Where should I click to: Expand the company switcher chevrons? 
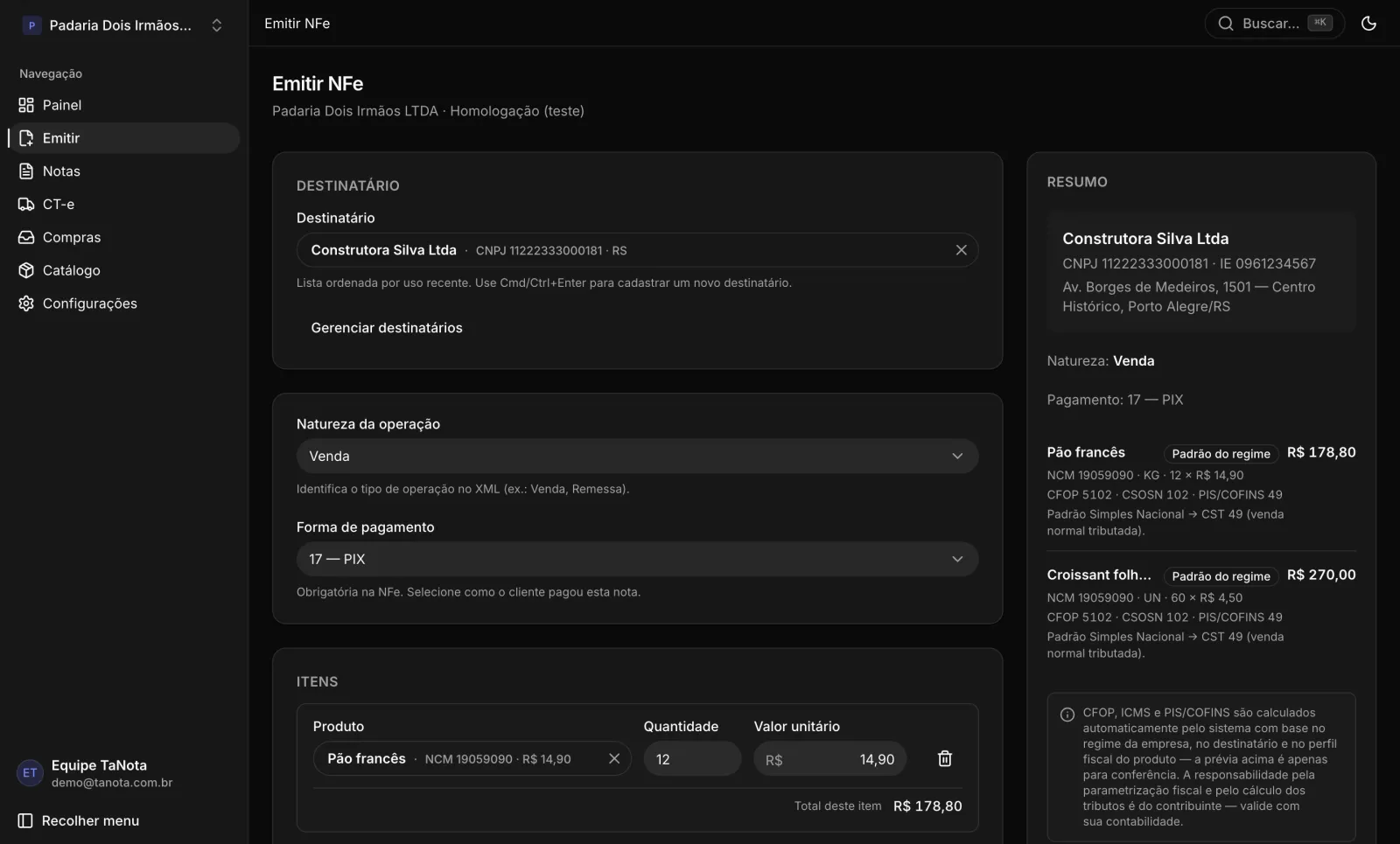217,25
